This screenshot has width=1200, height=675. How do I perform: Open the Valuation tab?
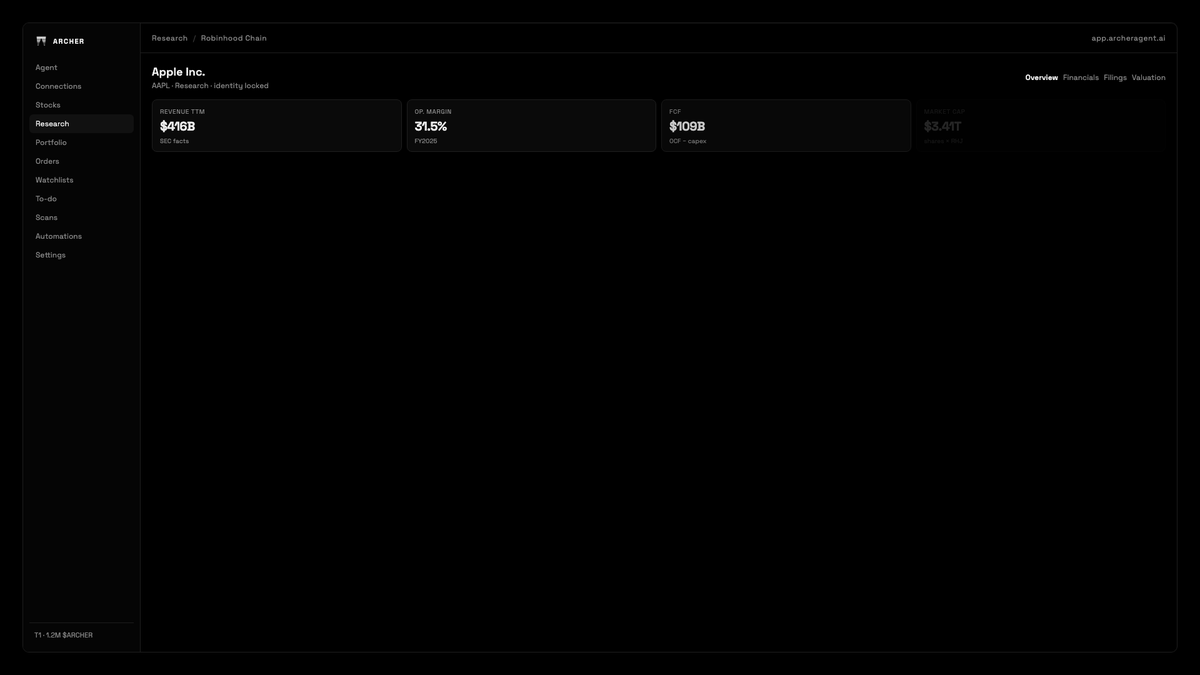point(1148,78)
